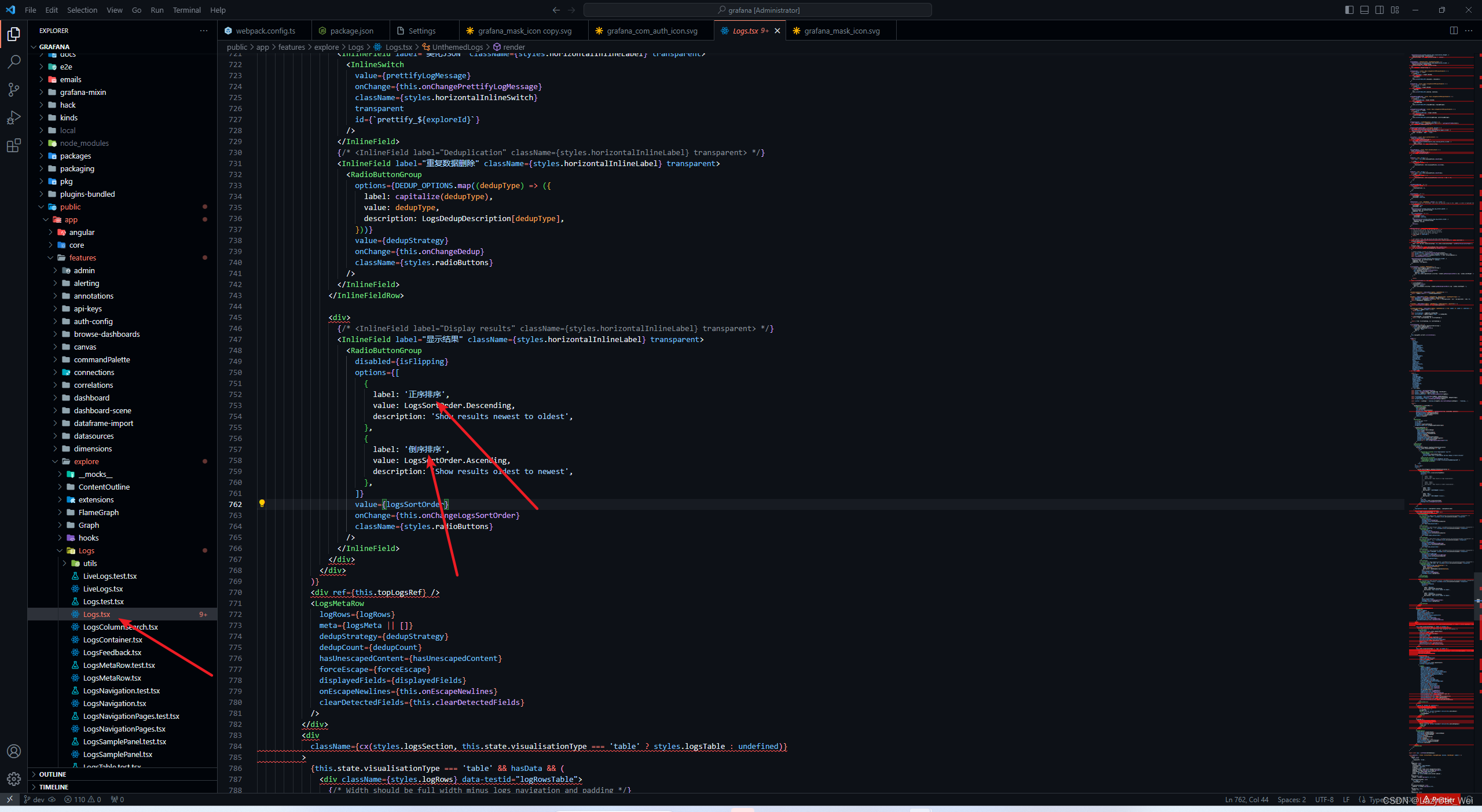
Task: Toggle Secondary Side Bar layout button
Action: point(1380,10)
